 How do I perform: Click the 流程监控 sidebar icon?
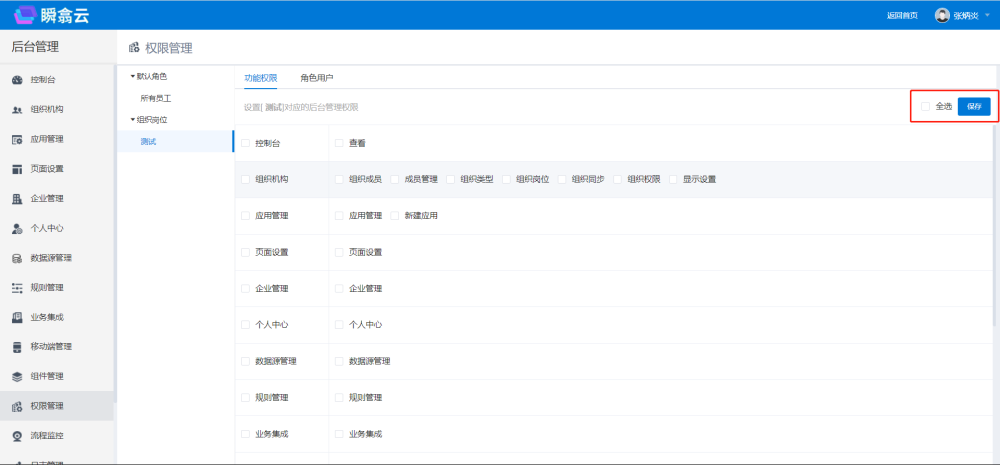click(17, 436)
